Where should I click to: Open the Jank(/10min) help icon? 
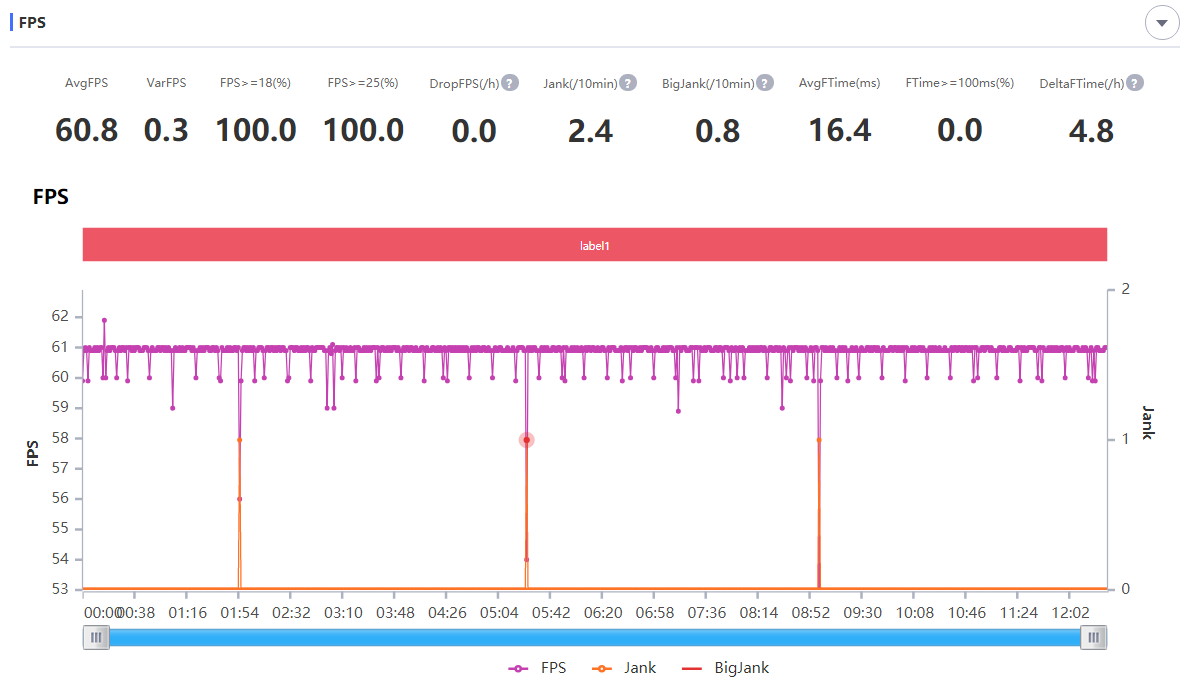pos(628,83)
